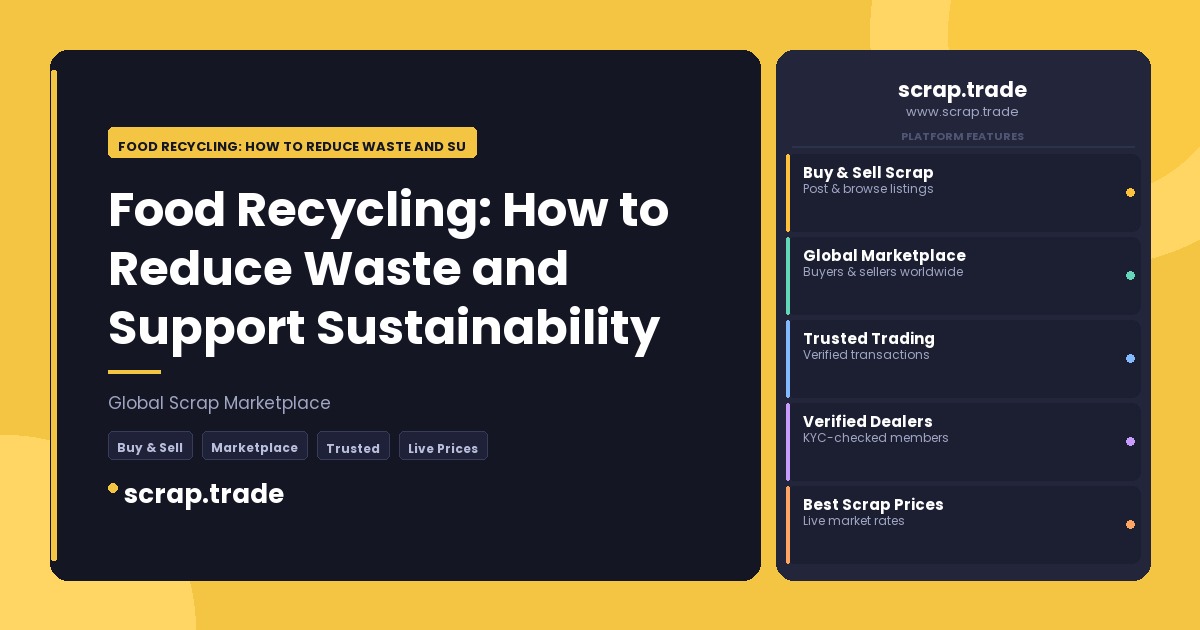Image resolution: width=1200 pixels, height=630 pixels.
Task: Click the orange dot on Best Scrap Prices
Action: (1130, 524)
